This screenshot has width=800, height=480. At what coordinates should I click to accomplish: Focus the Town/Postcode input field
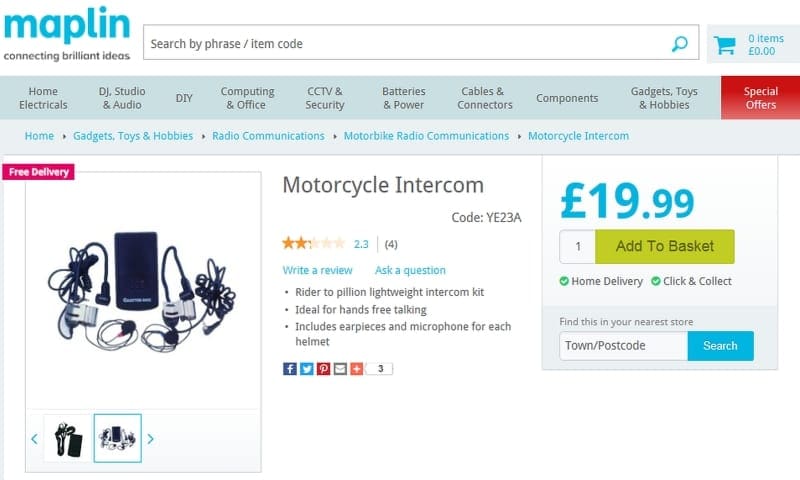[x=623, y=346]
